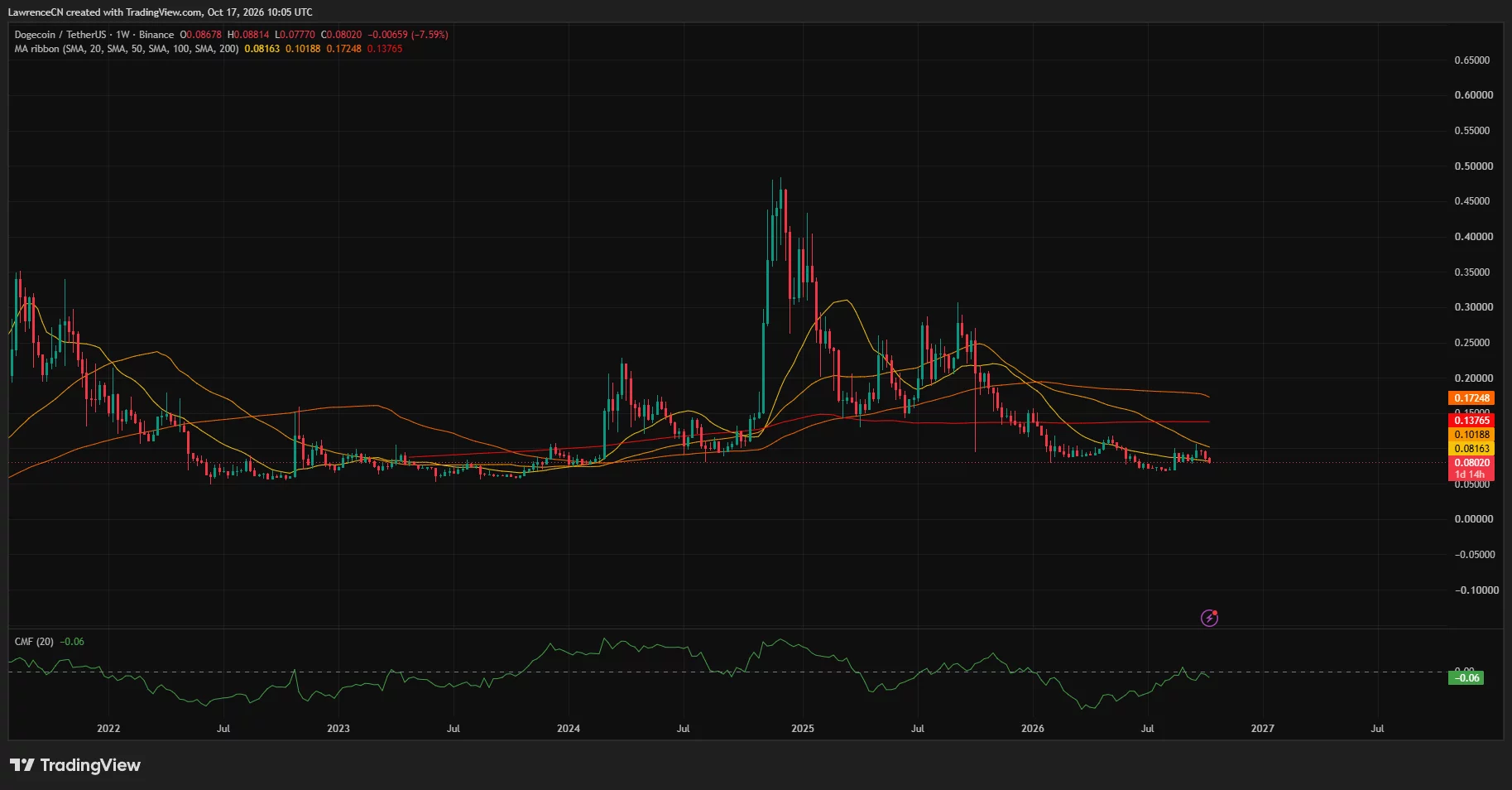Click the 2023 label on time axis
This screenshot has width=1512, height=790.
point(338,729)
